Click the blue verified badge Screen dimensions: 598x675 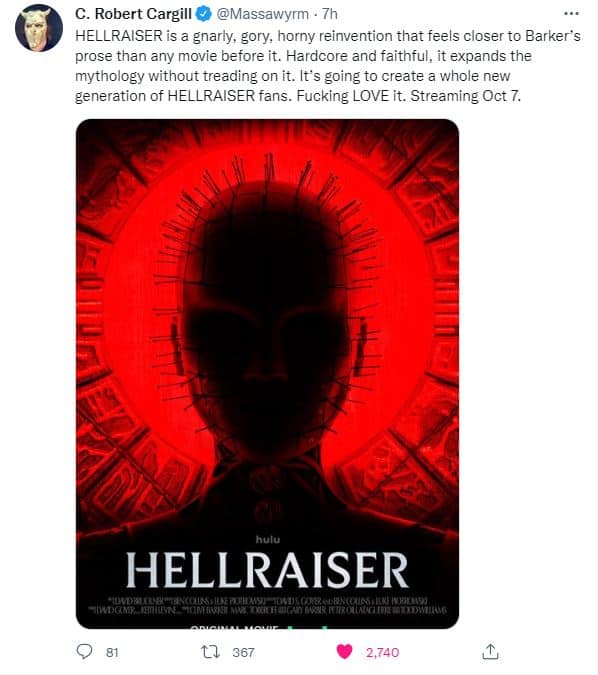[204, 14]
